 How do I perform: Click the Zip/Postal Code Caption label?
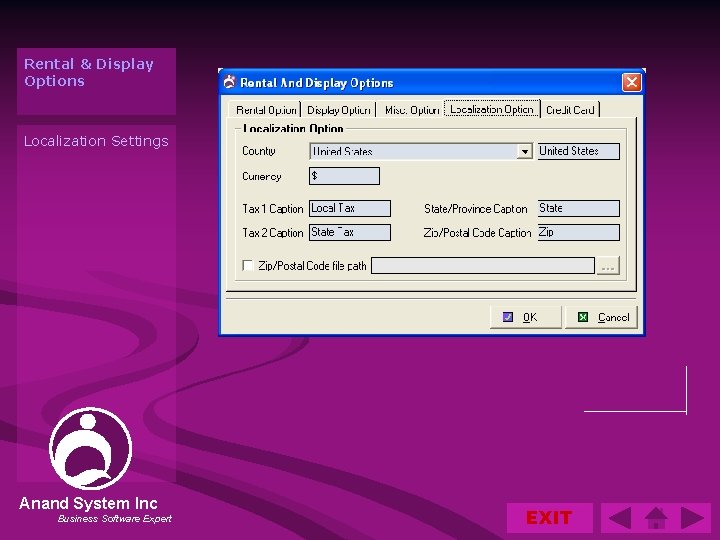point(477,233)
